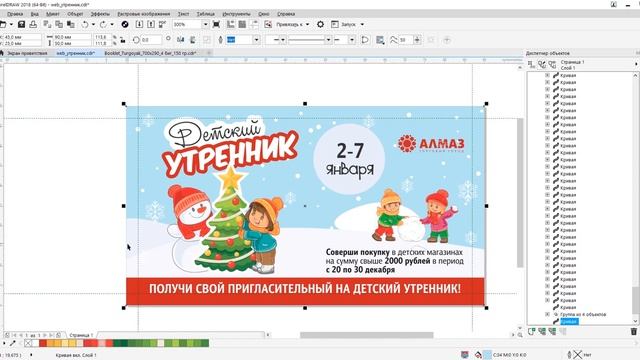The image size is (640, 360).
Task: Click the outline pen indicator in status bar
Action: (578, 355)
